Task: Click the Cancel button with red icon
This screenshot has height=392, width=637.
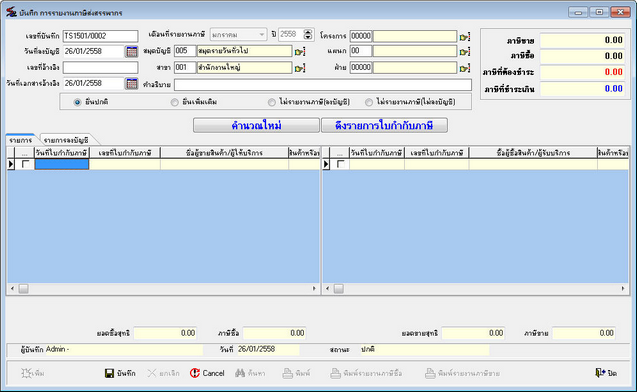Action: (207, 373)
